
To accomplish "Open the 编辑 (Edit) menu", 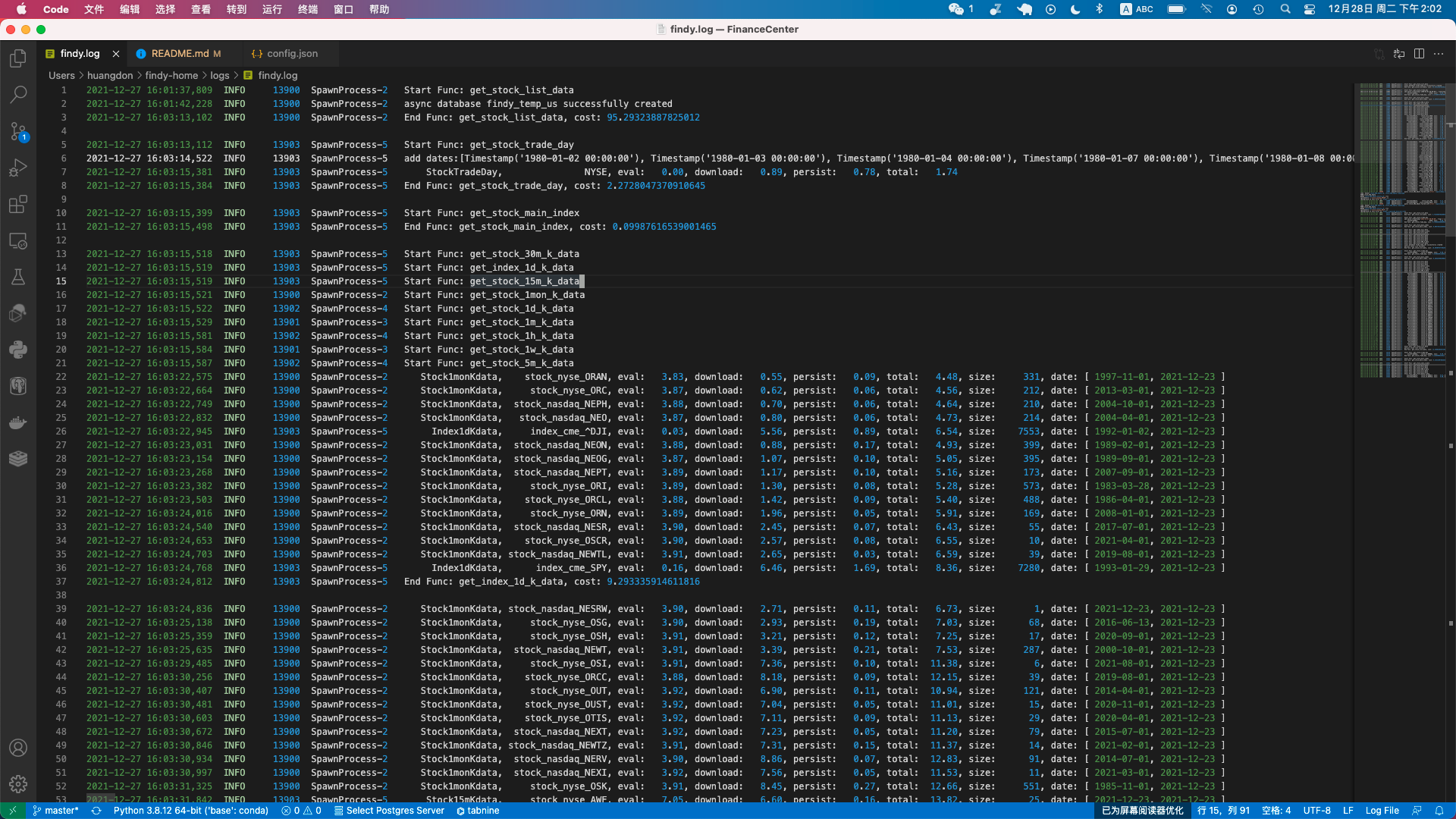I will (x=130, y=9).
